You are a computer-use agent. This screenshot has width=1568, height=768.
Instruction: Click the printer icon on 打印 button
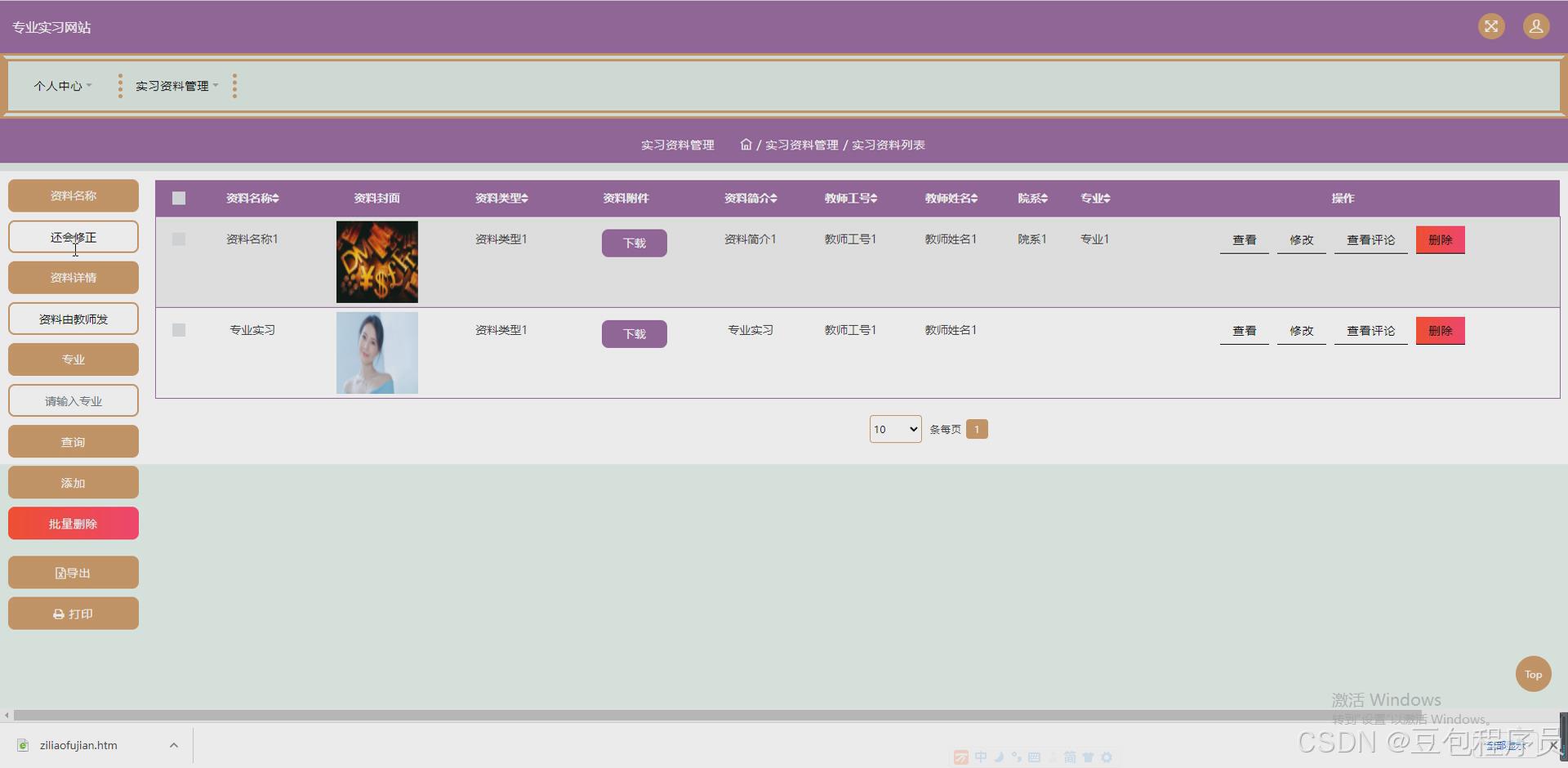point(58,614)
